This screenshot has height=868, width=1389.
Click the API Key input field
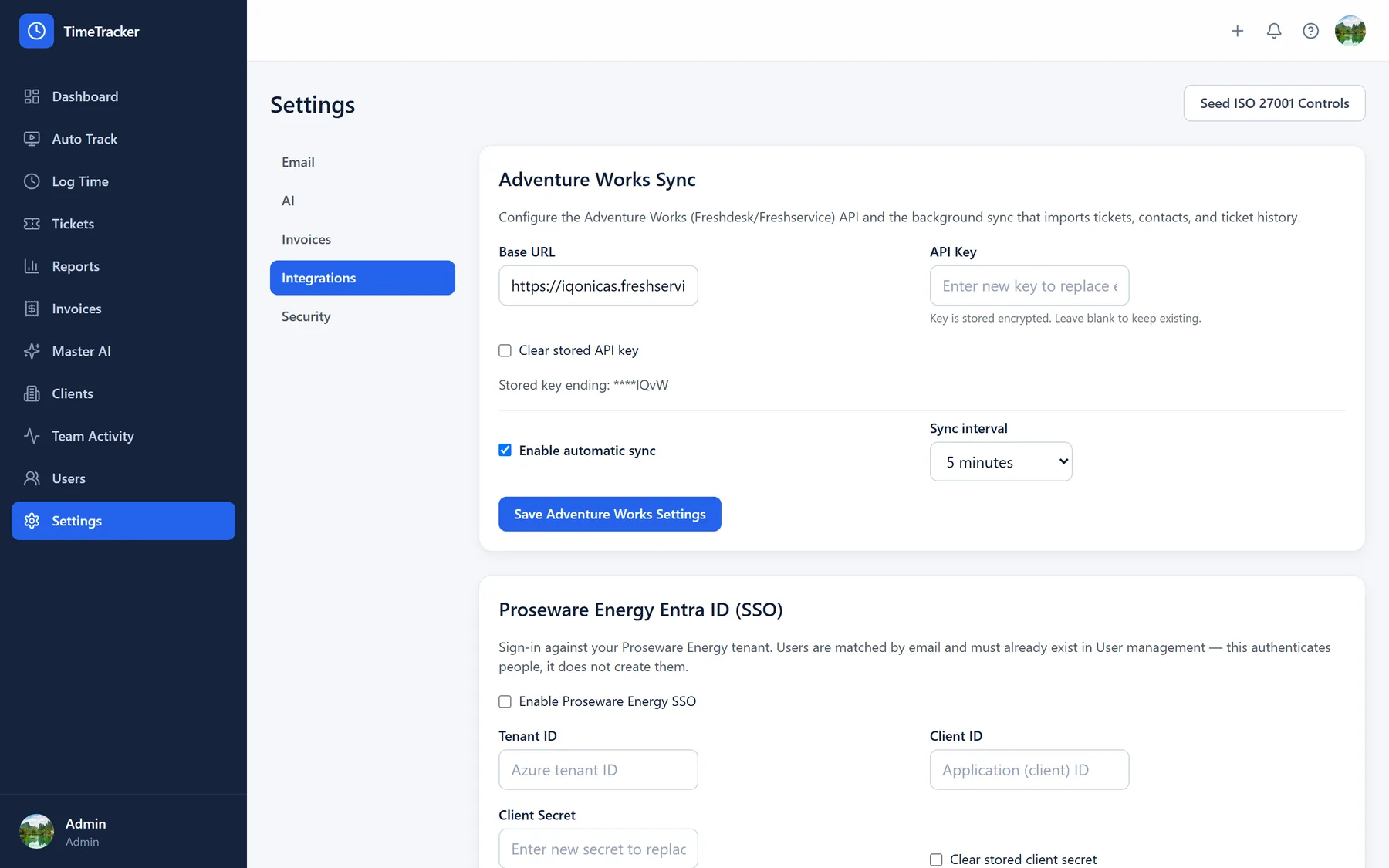pyautogui.click(x=1029, y=285)
